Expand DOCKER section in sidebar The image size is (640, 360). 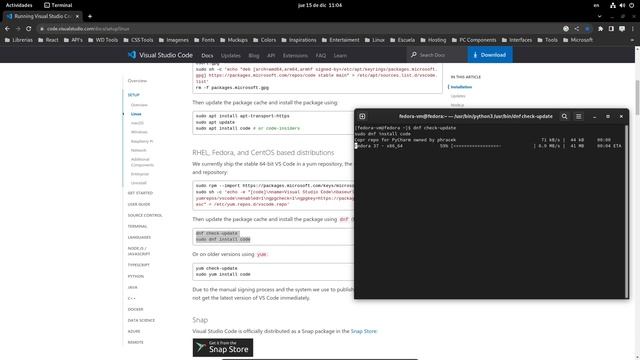(x=136, y=309)
